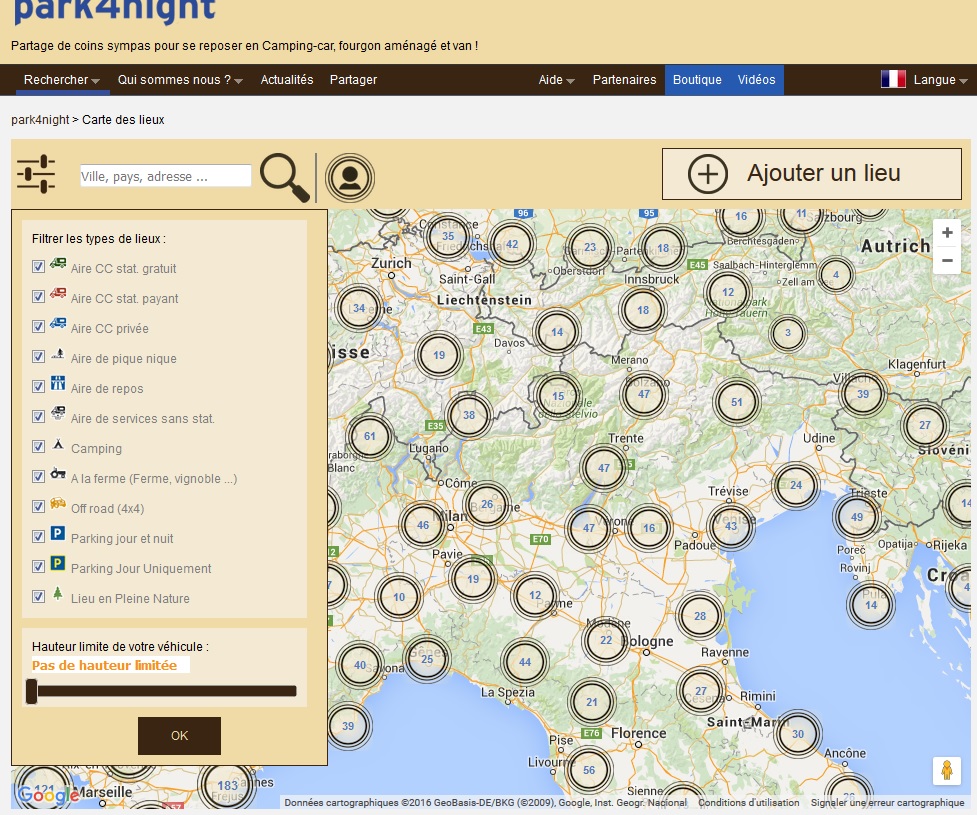Open Conditions d'utilisation link

(748, 803)
